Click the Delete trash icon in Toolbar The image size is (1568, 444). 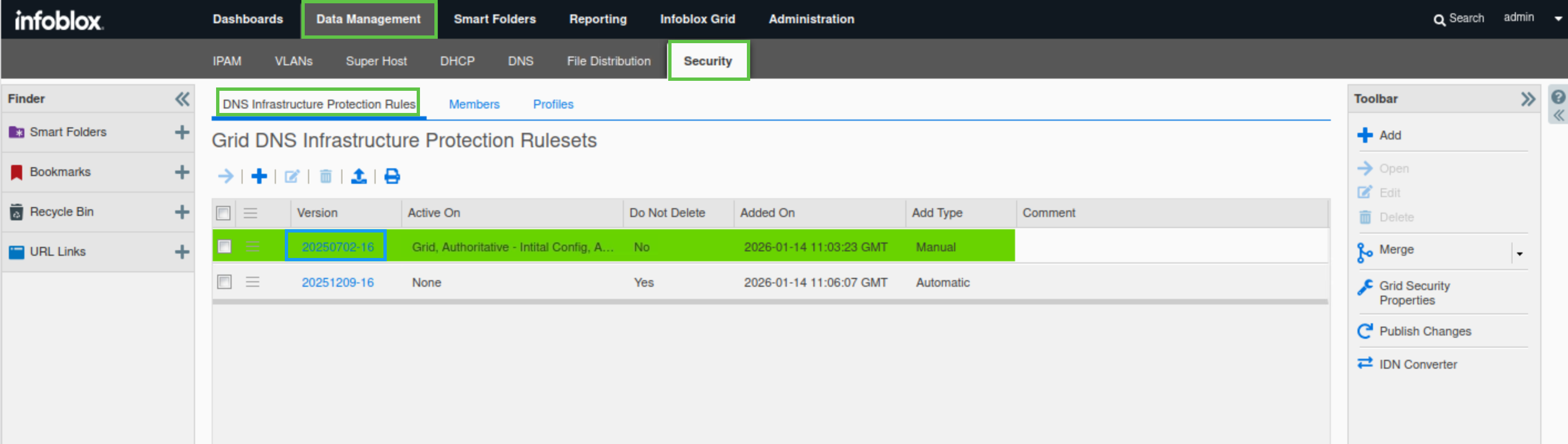click(x=1365, y=217)
